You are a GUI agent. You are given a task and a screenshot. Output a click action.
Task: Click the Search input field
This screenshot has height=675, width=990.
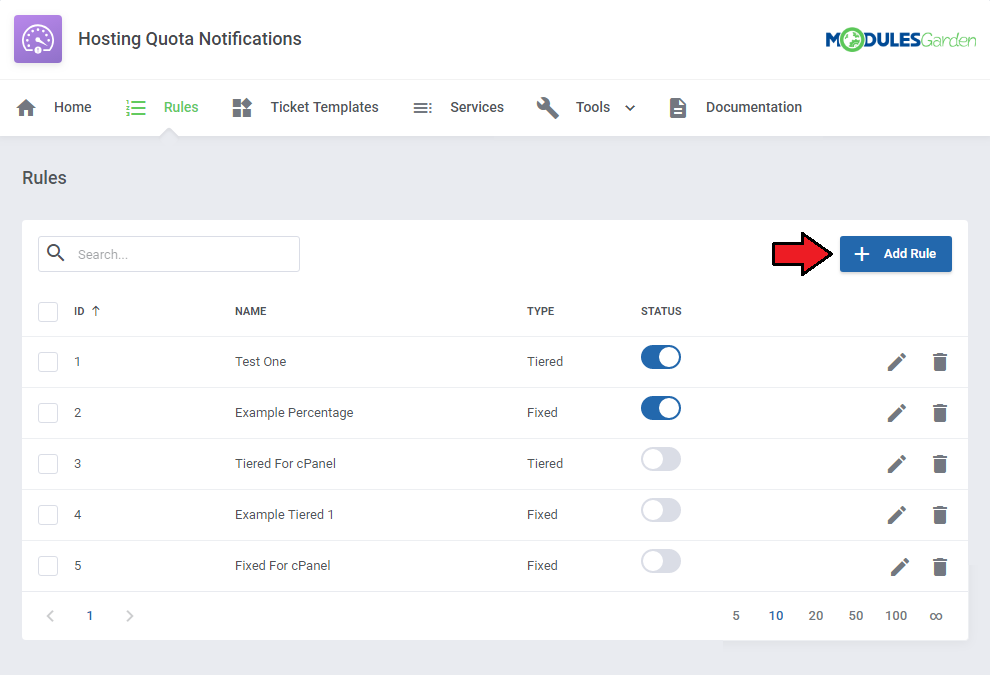169,254
